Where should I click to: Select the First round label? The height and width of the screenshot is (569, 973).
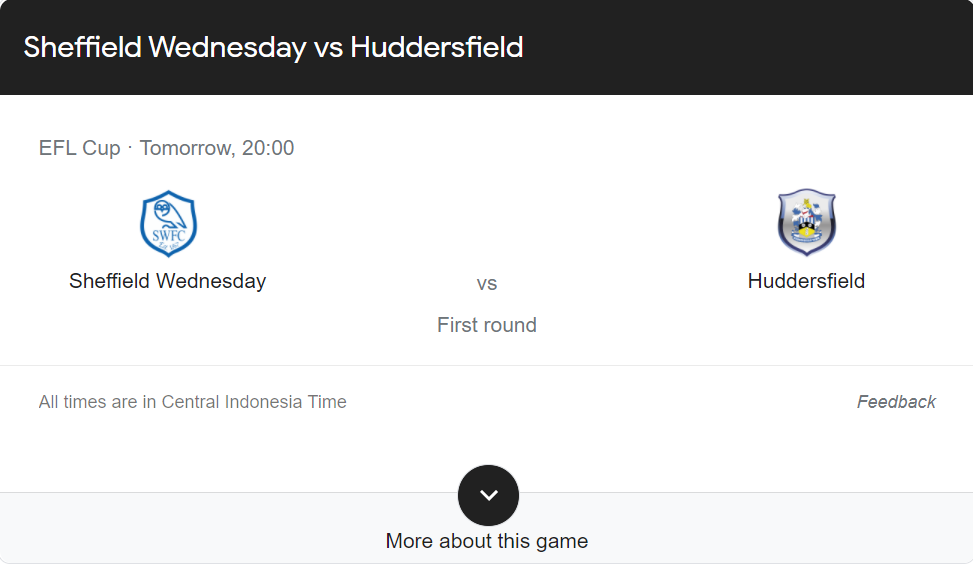click(486, 325)
